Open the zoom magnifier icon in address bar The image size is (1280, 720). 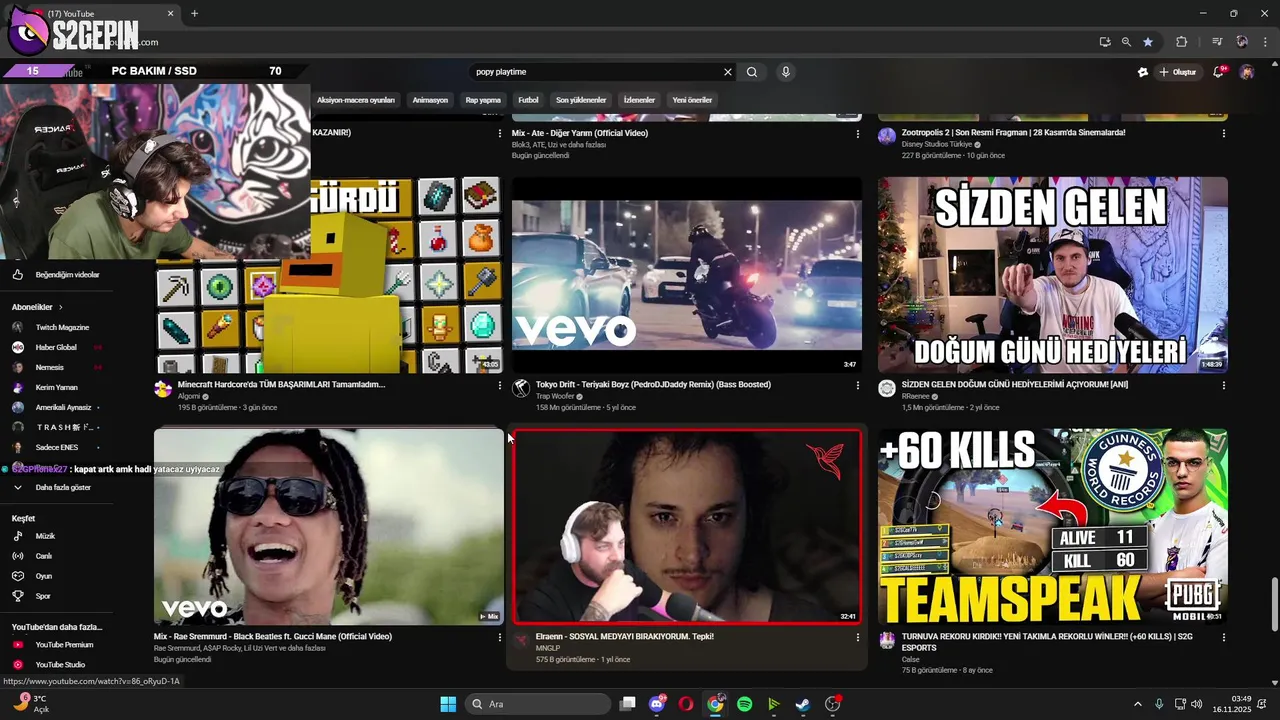point(1126,42)
